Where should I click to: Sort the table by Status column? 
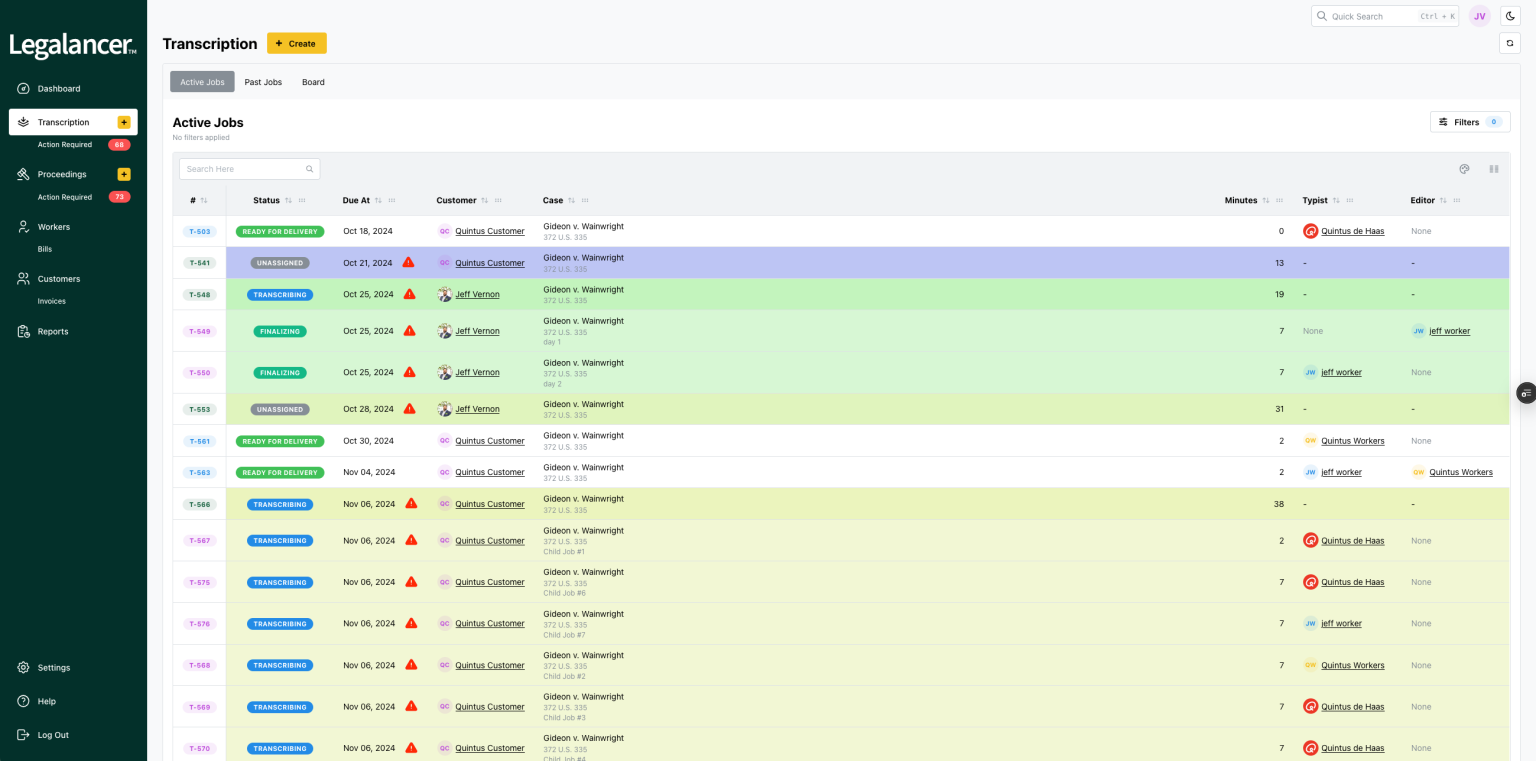click(x=289, y=201)
